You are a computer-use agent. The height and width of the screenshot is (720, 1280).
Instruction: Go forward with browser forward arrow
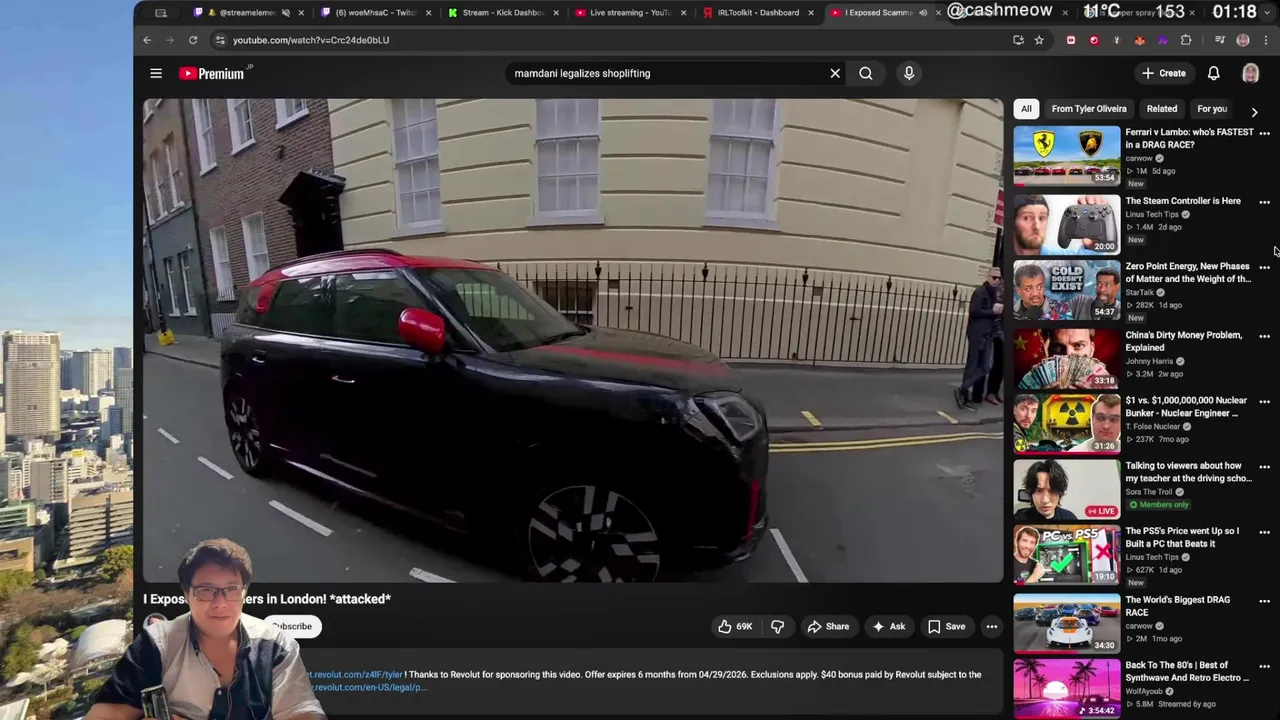(170, 40)
